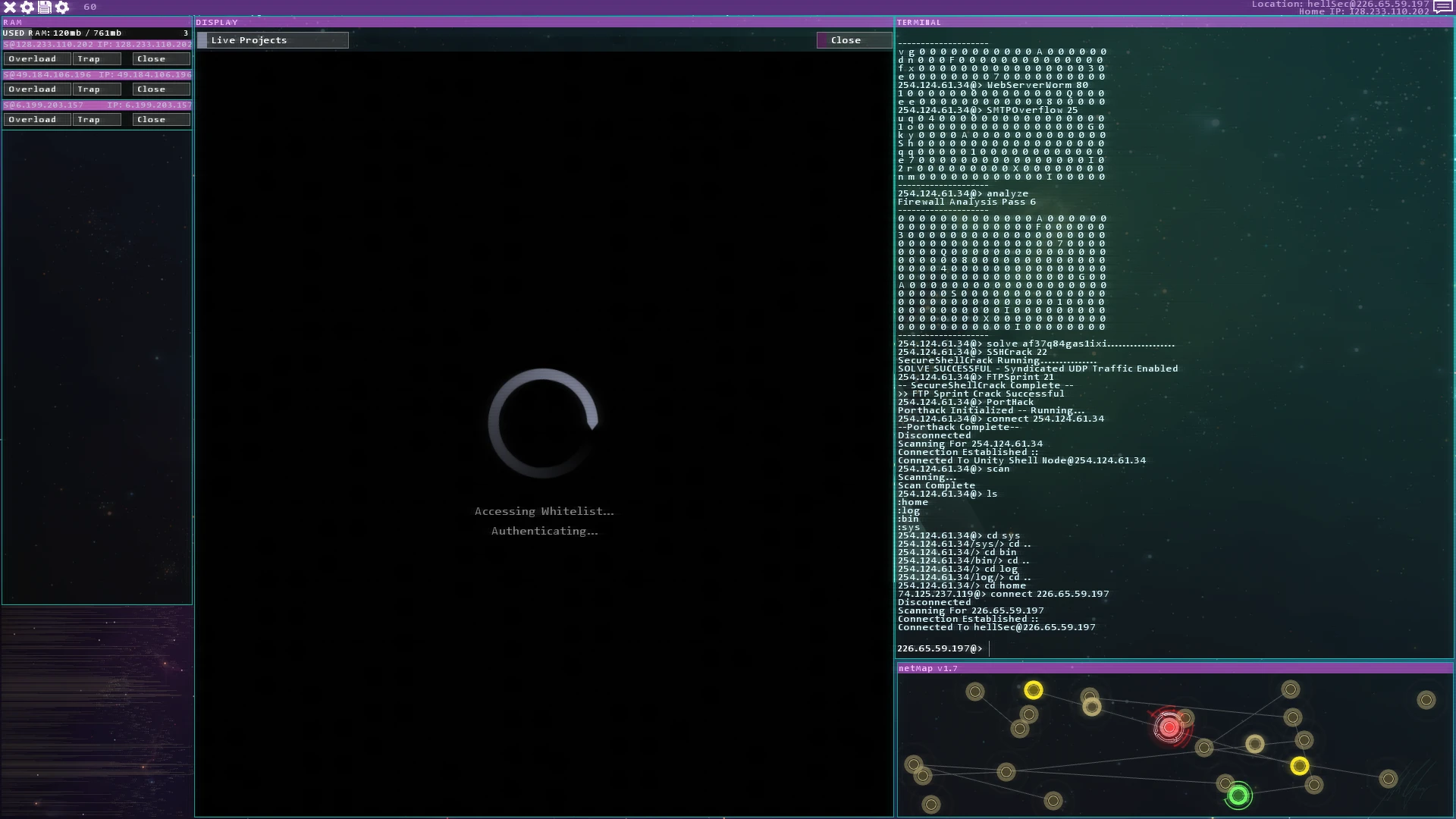Click the 'RAM' panel title
This screenshot has width=1456, height=819.
(13, 23)
